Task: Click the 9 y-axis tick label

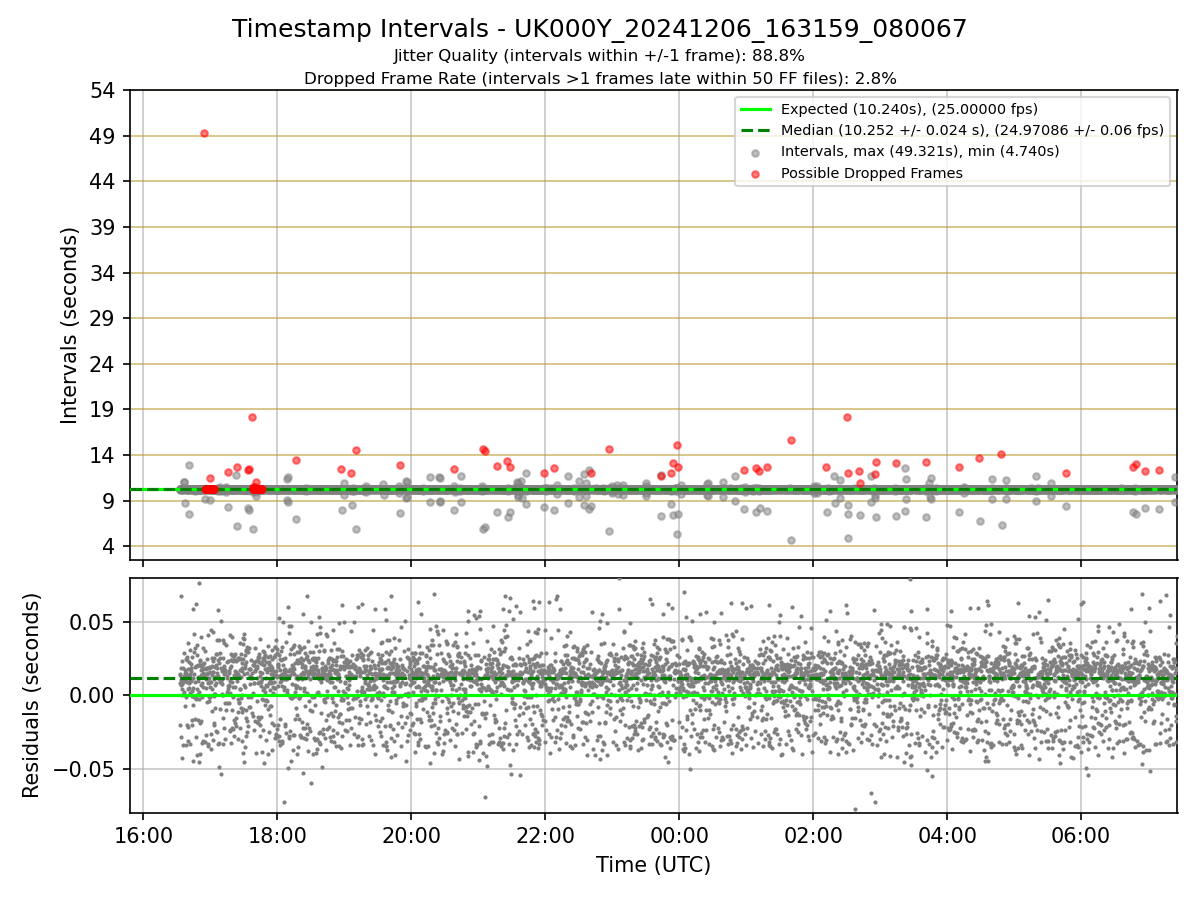Action: pyautogui.click(x=111, y=501)
